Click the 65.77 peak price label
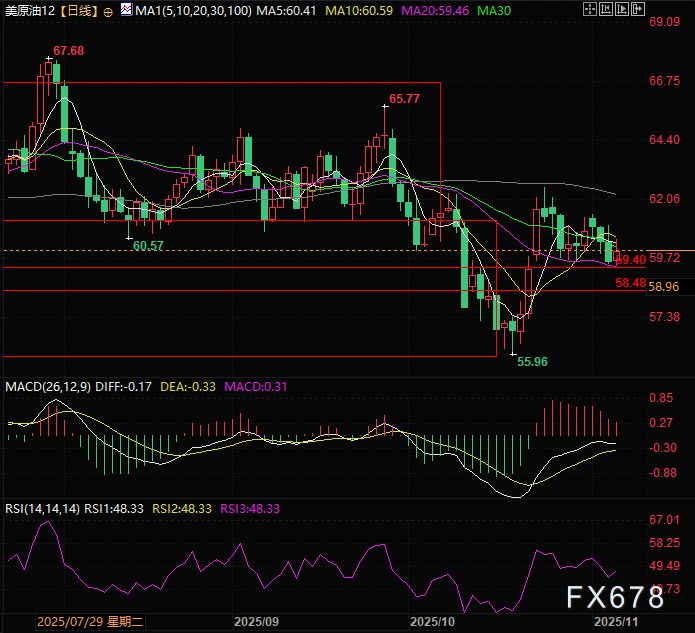 point(404,98)
